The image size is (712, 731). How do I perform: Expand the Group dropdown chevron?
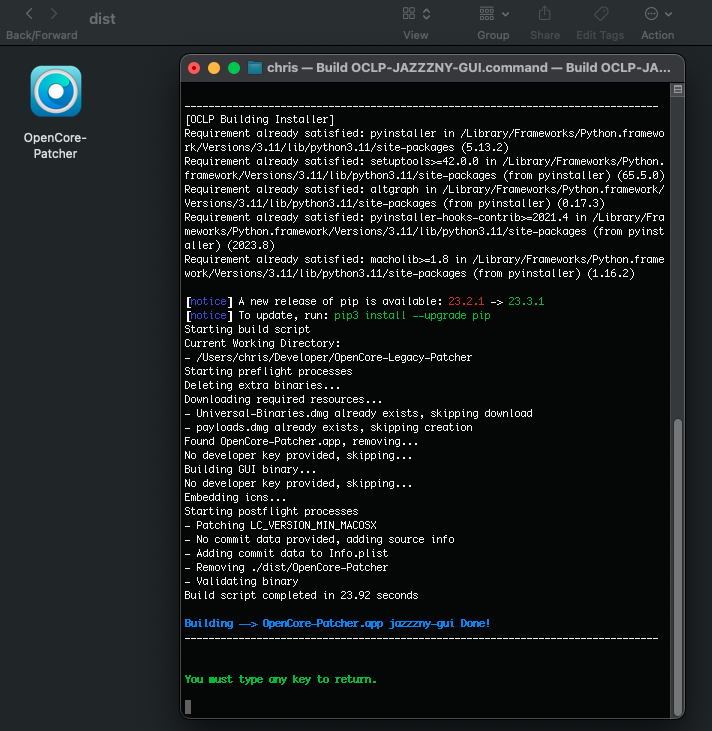pos(505,14)
